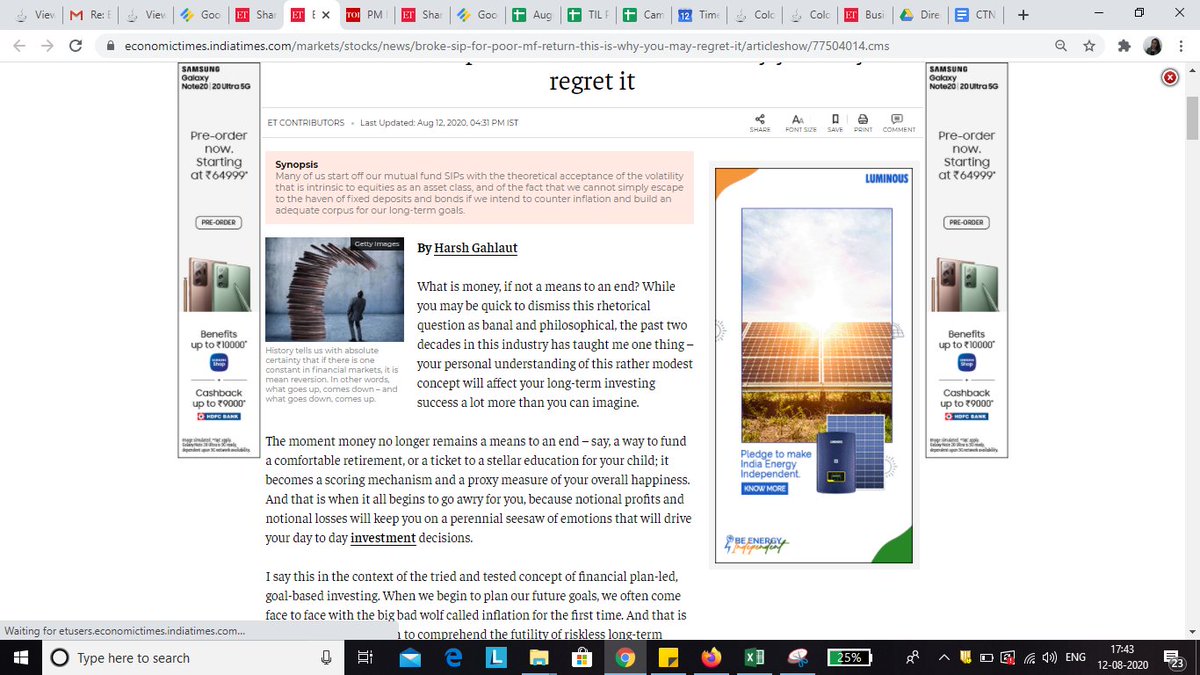
Task: Open the Chrome three-dot menu
Action: pos(1180,46)
